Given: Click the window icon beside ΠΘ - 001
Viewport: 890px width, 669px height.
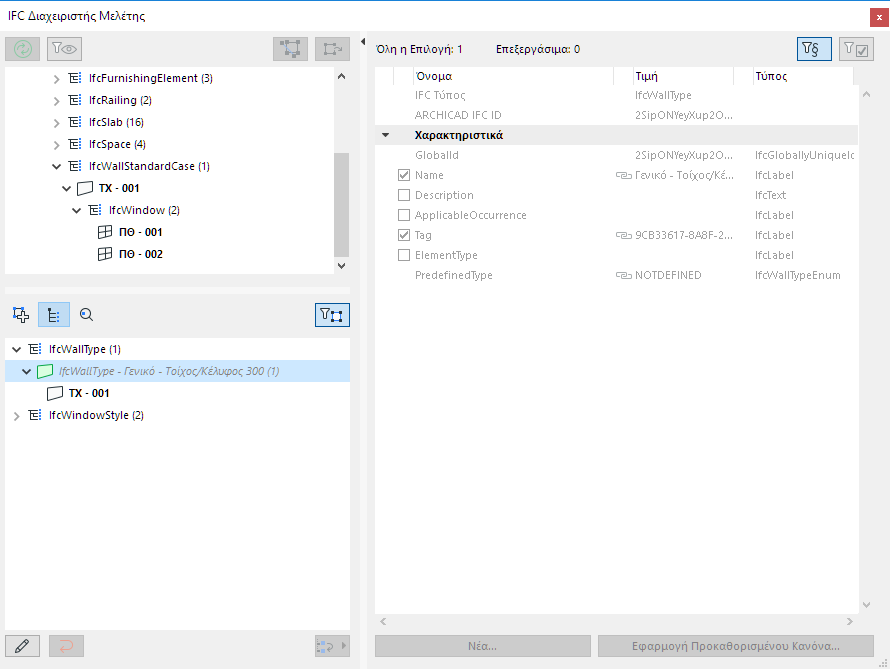Looking at the screenshot, I should (x=105, y=232).
